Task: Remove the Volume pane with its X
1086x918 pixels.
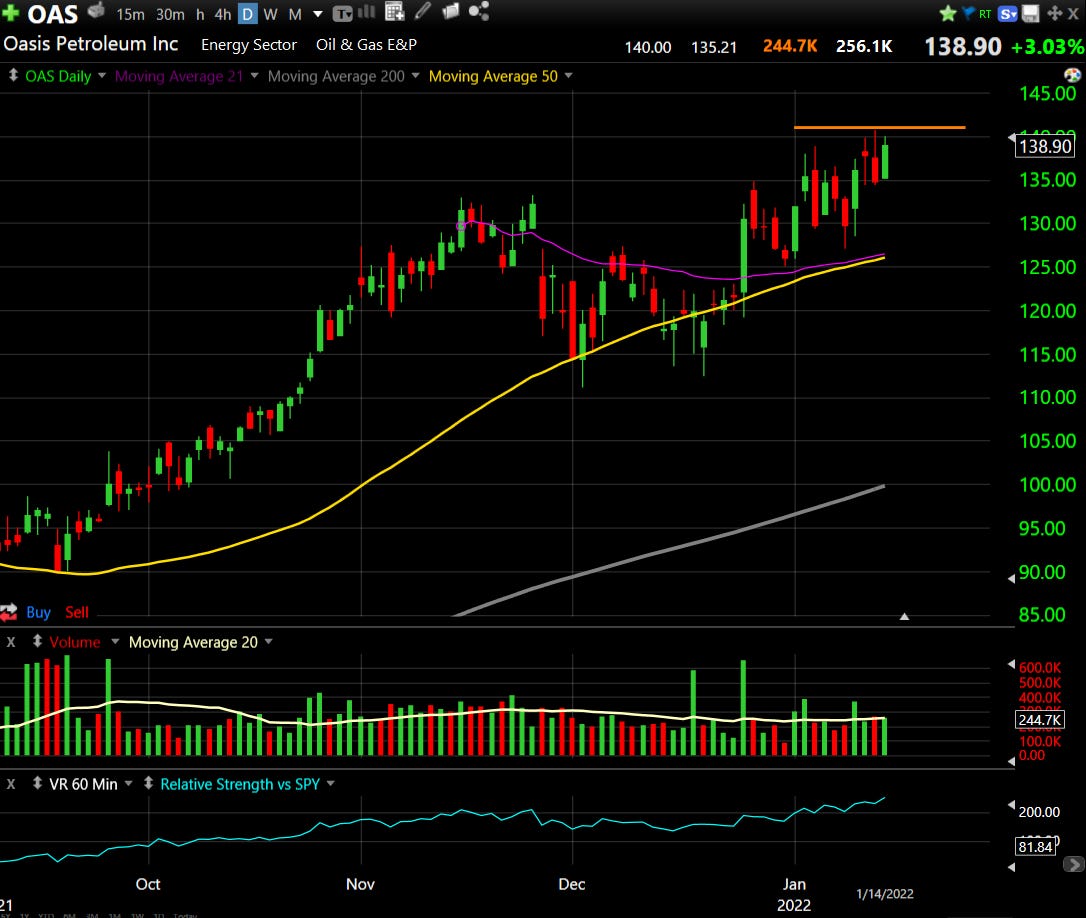Action: tap(10, 642)
